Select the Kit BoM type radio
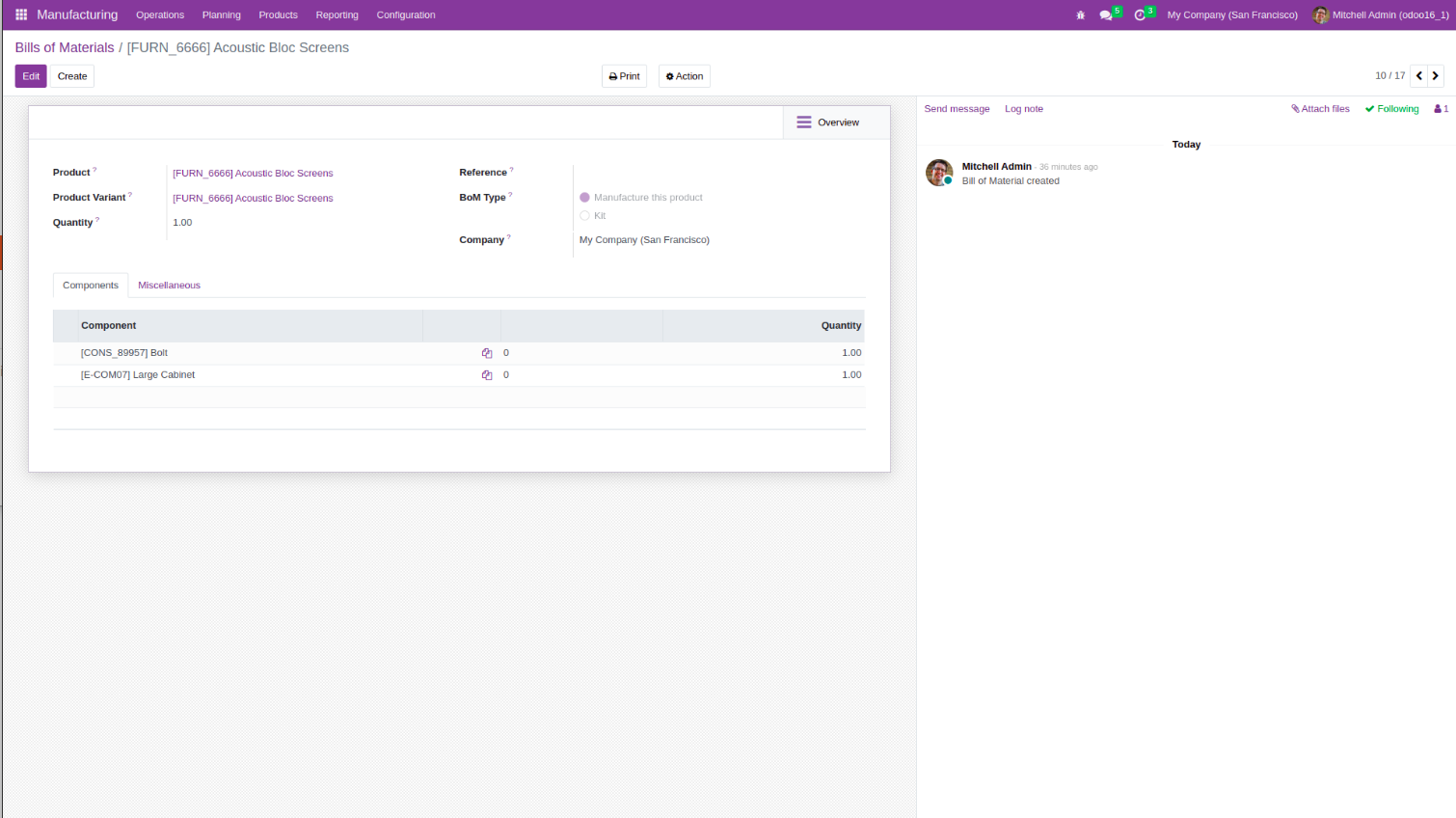 [584, 216]
